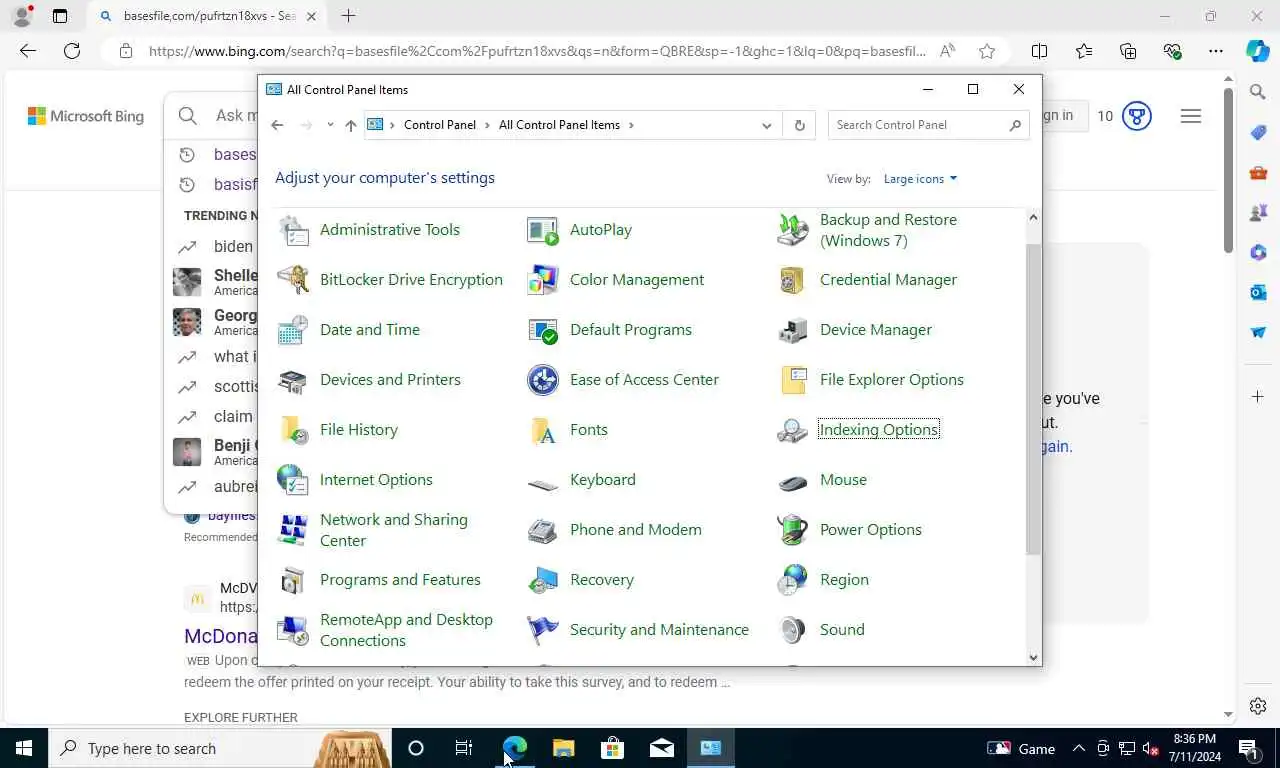This screenshot has height=768, width=1280.
Task: Open a new Edge tab
Action: point(348,16)
